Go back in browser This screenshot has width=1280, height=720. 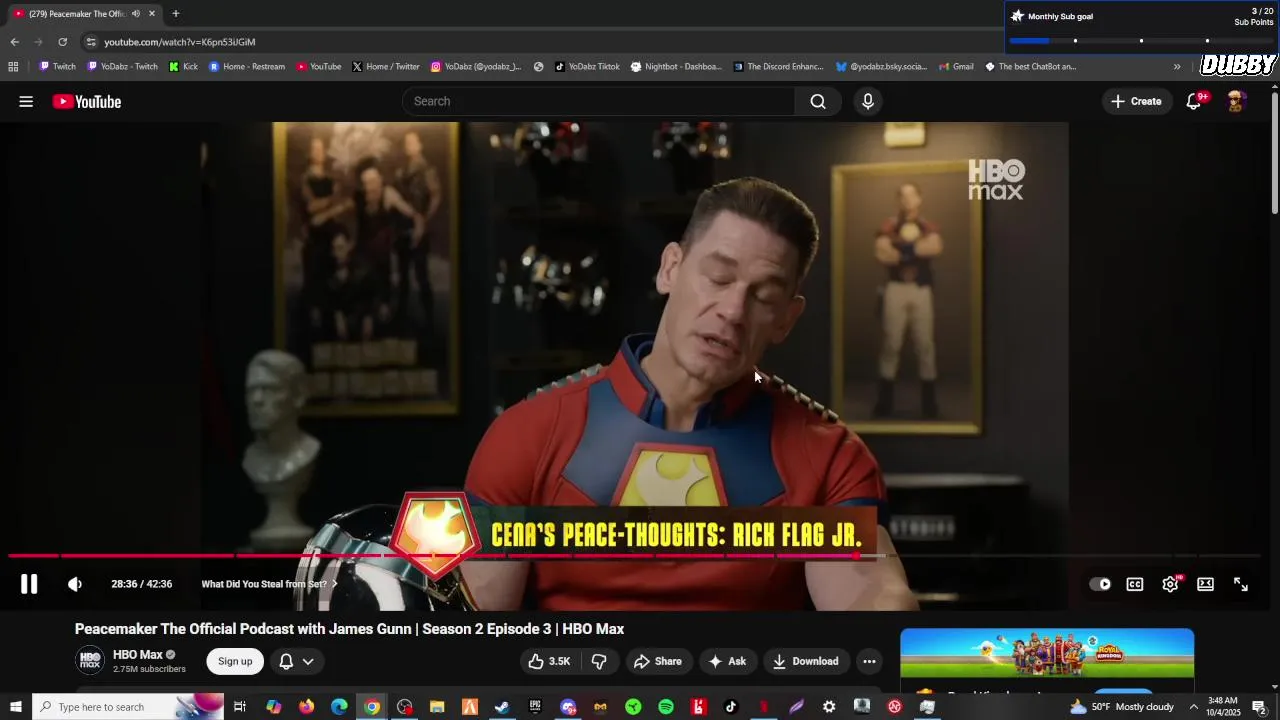pos(14,42)
